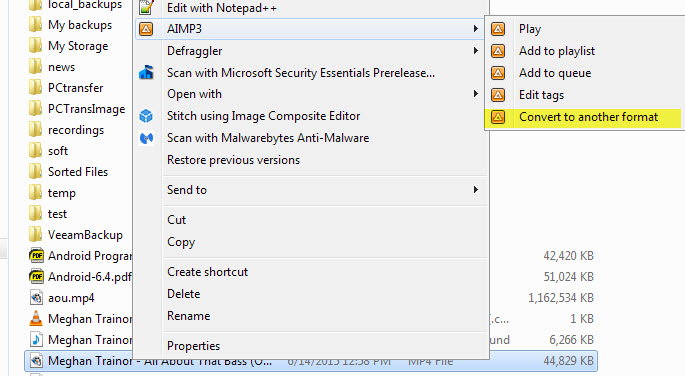Click the My Storage folder icon
This screenshot has width=685, height=376.
[35, 46]
